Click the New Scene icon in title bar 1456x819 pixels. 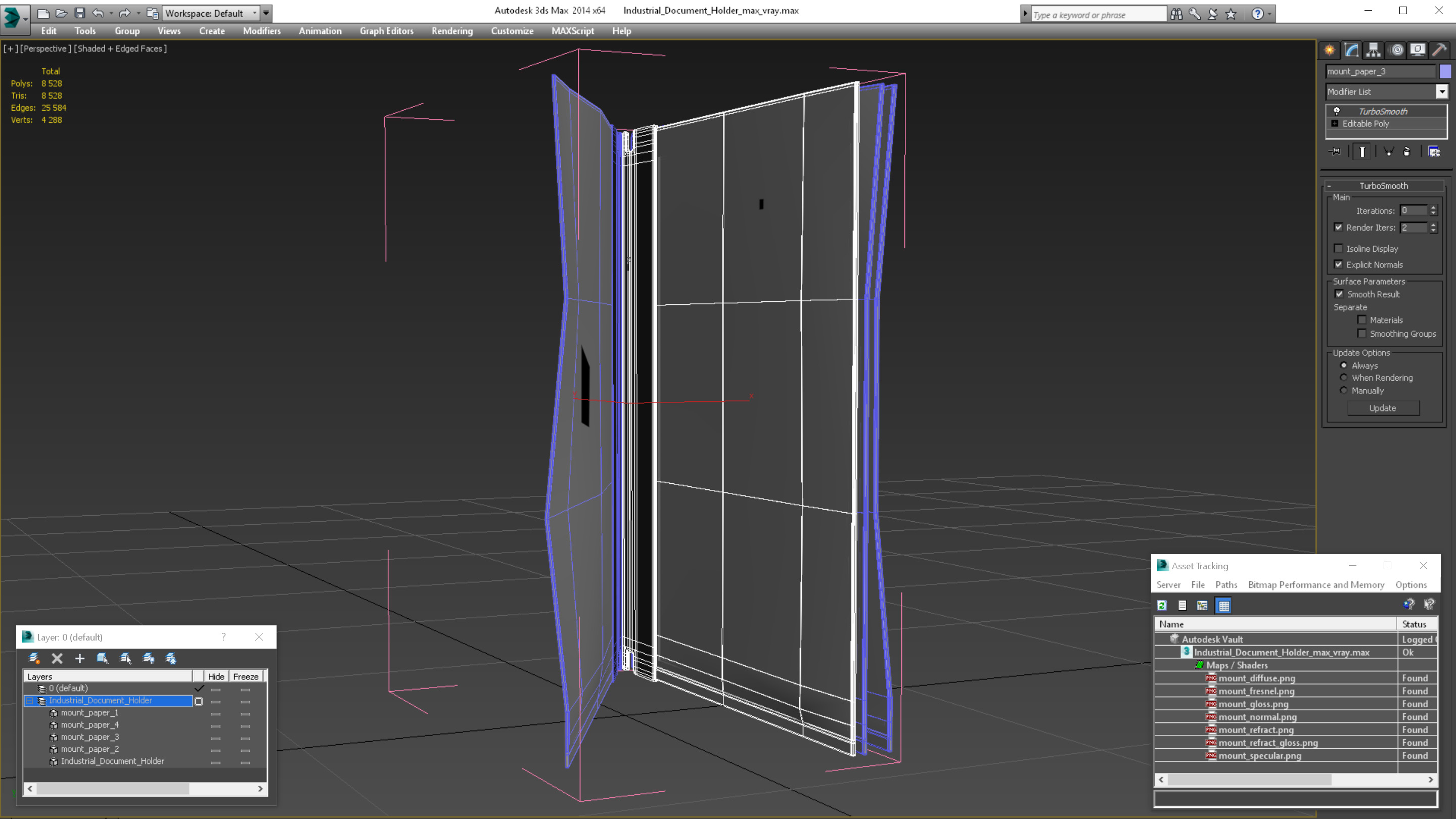(43, 13)
